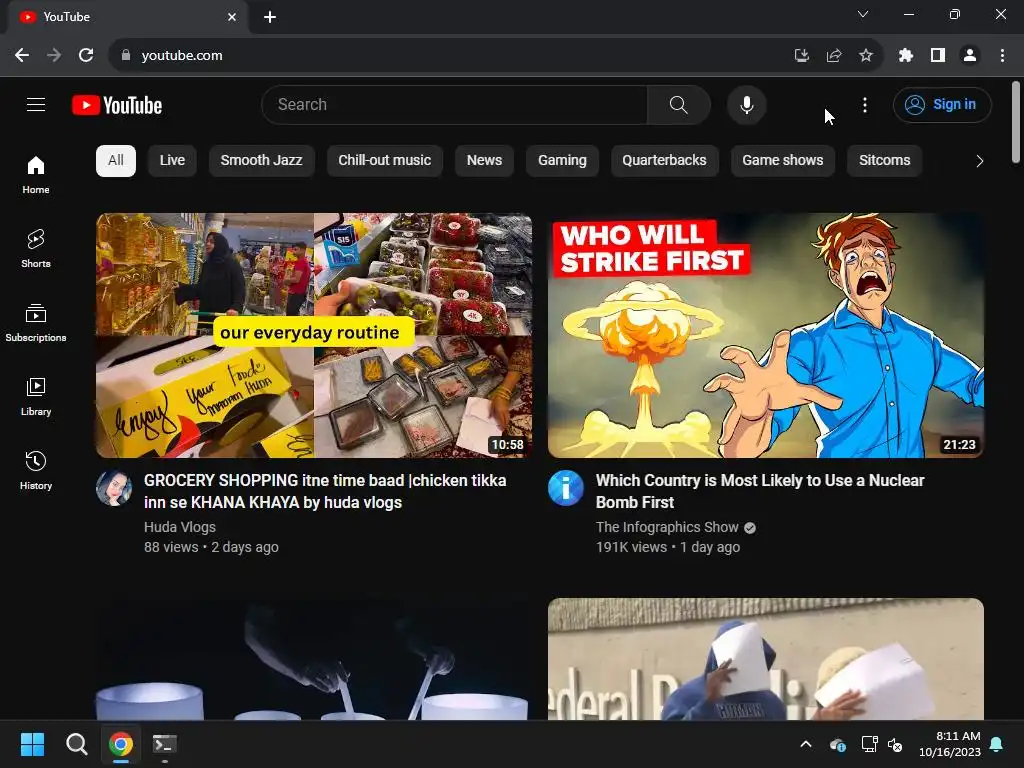This screenshot has height=768, width=1024.
Task: Click the network tray icon
Action: (869, 744)
